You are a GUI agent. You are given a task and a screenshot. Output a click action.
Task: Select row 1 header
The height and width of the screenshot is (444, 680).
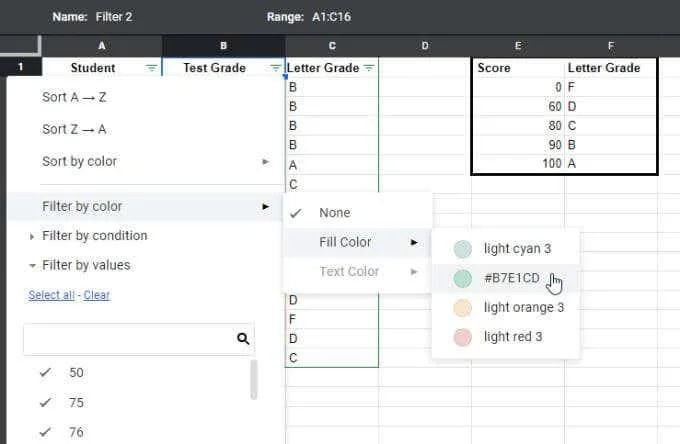point(20,67)
